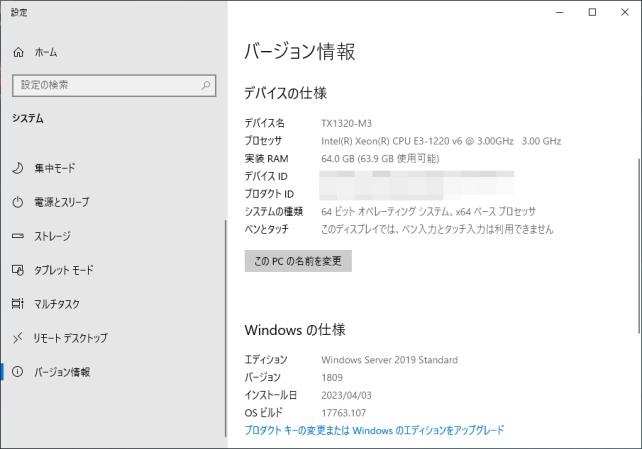Click the システム category heading in sidebar
This screenshot has width=642, height=449.
tap(27, 118)
